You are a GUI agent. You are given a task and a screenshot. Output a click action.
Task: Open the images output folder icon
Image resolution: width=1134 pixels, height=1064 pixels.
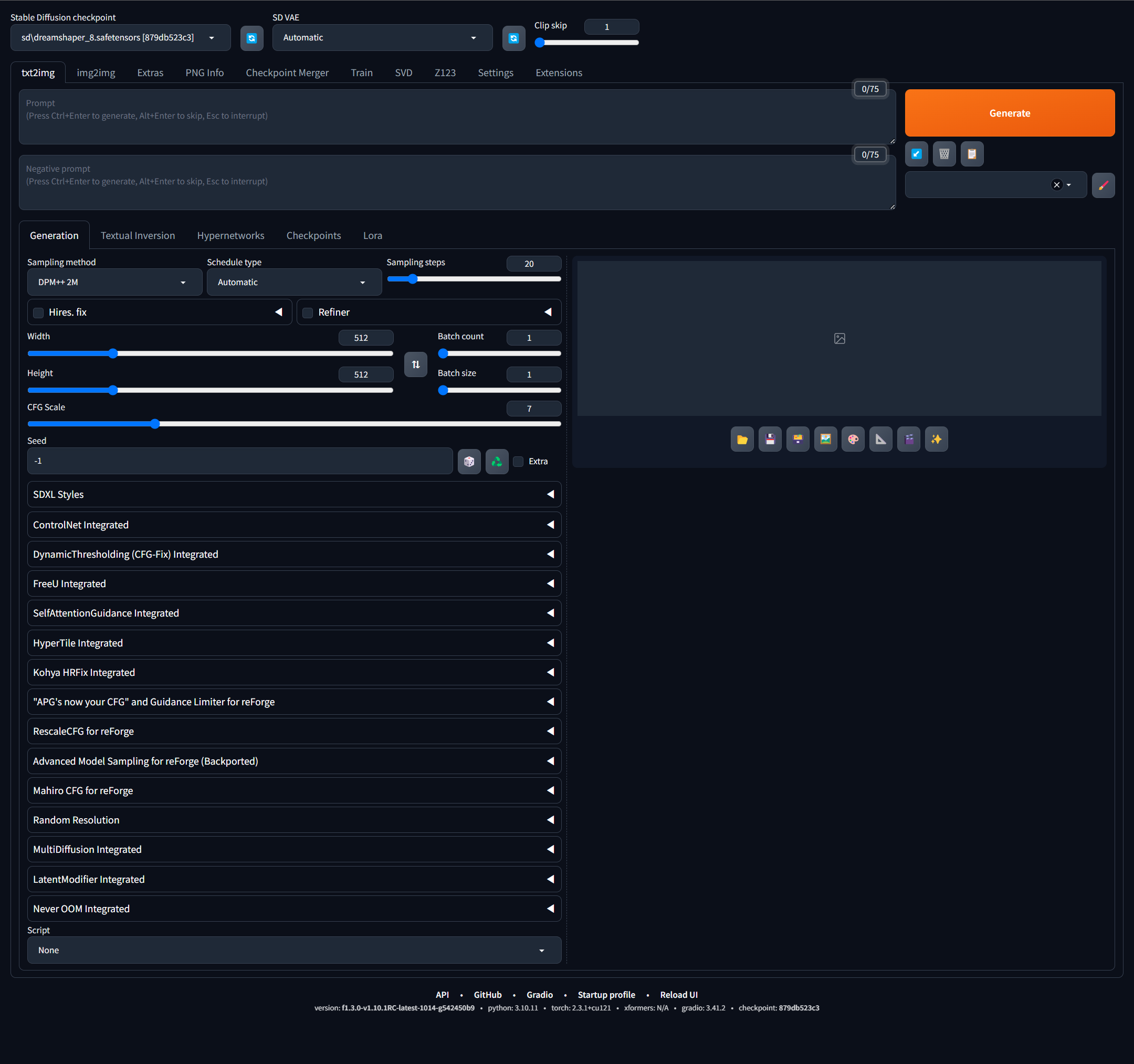click(742, 439)
